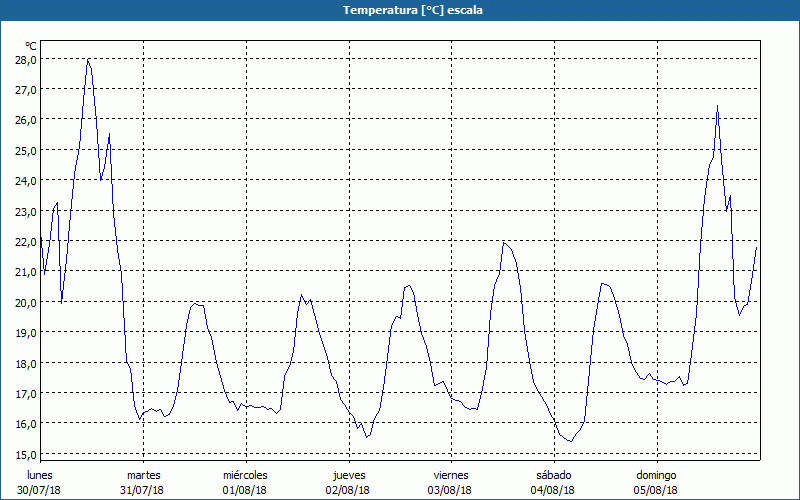The height and width of the screenshot is (500, 800).
Task: Click the date 30/07/18
Action: [39, 490]
